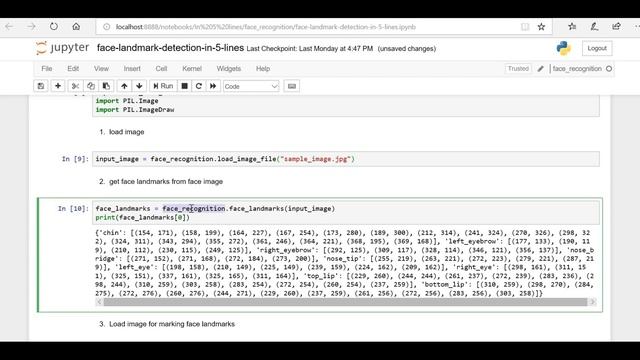Image resolution: width=640 pixels, height=360 pixels.
Task: Go forward with the browser forward arrow
Action: coord(31,27)
